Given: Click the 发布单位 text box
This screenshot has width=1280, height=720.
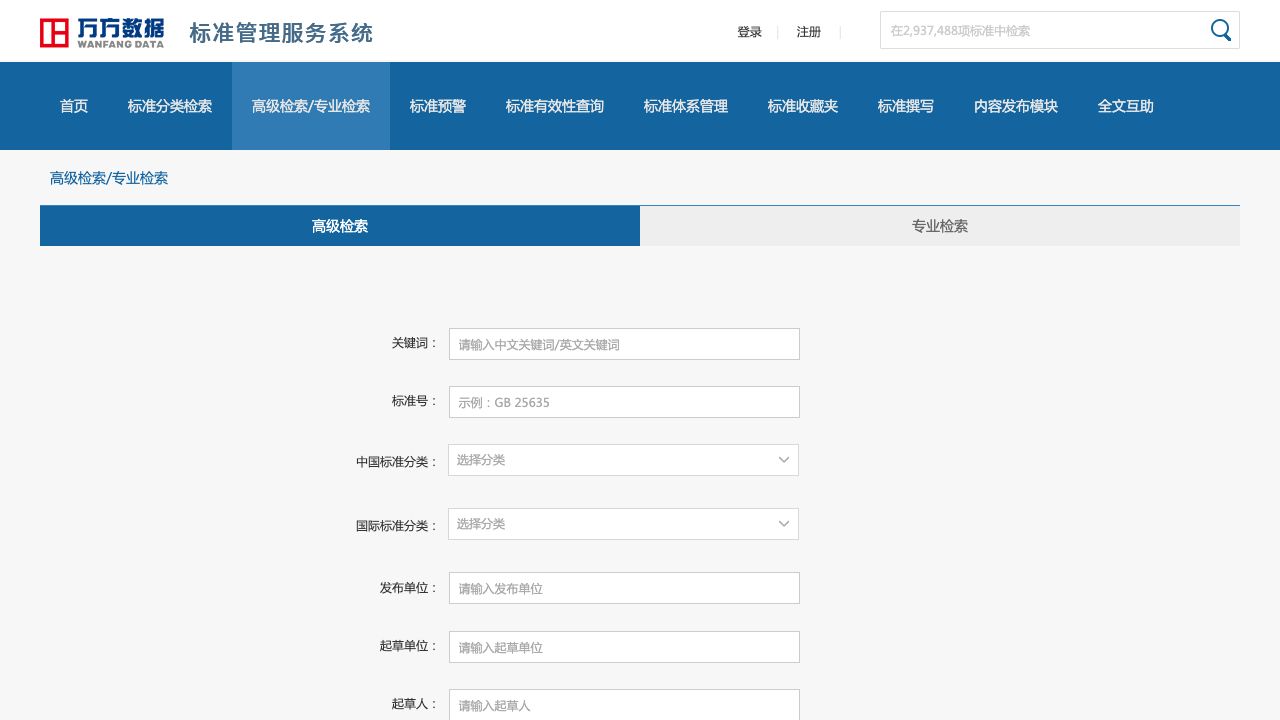Looking at the screenshot, I should 624,588.
